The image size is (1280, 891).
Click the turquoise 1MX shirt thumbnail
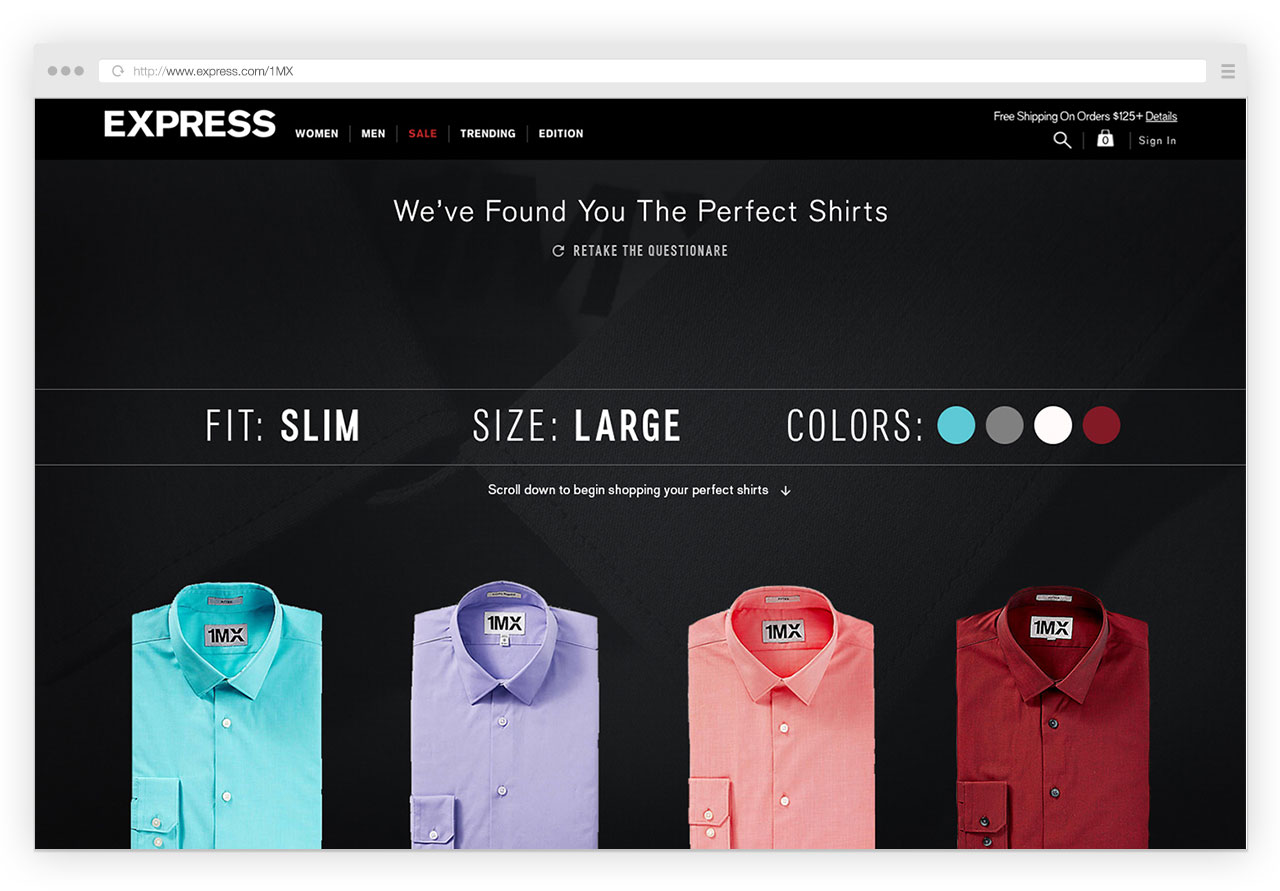coord(227,716)
